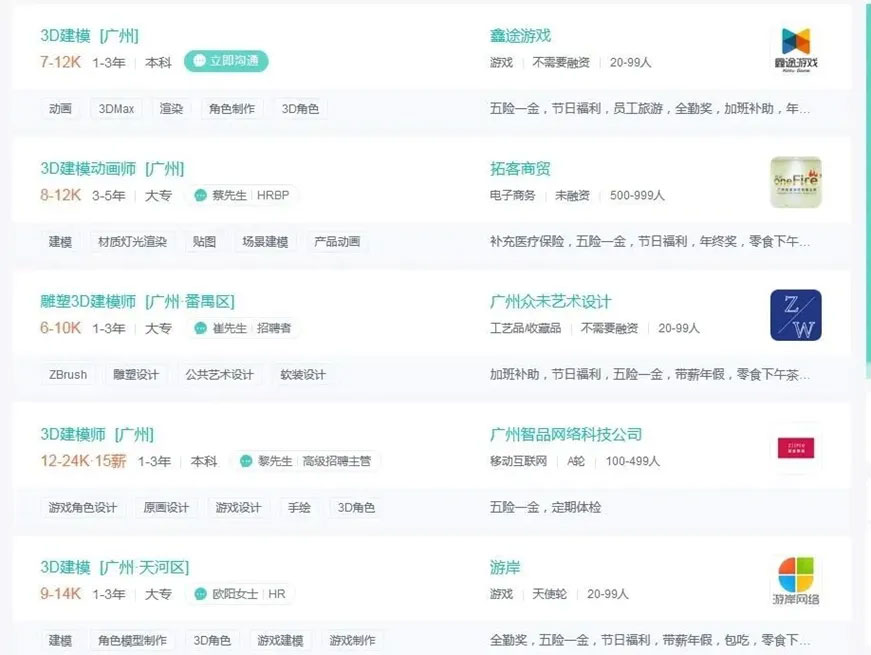Click the 游岸网络 colorful logo
Viewport: 871px width, 655px height.
[x=795, y=581]
